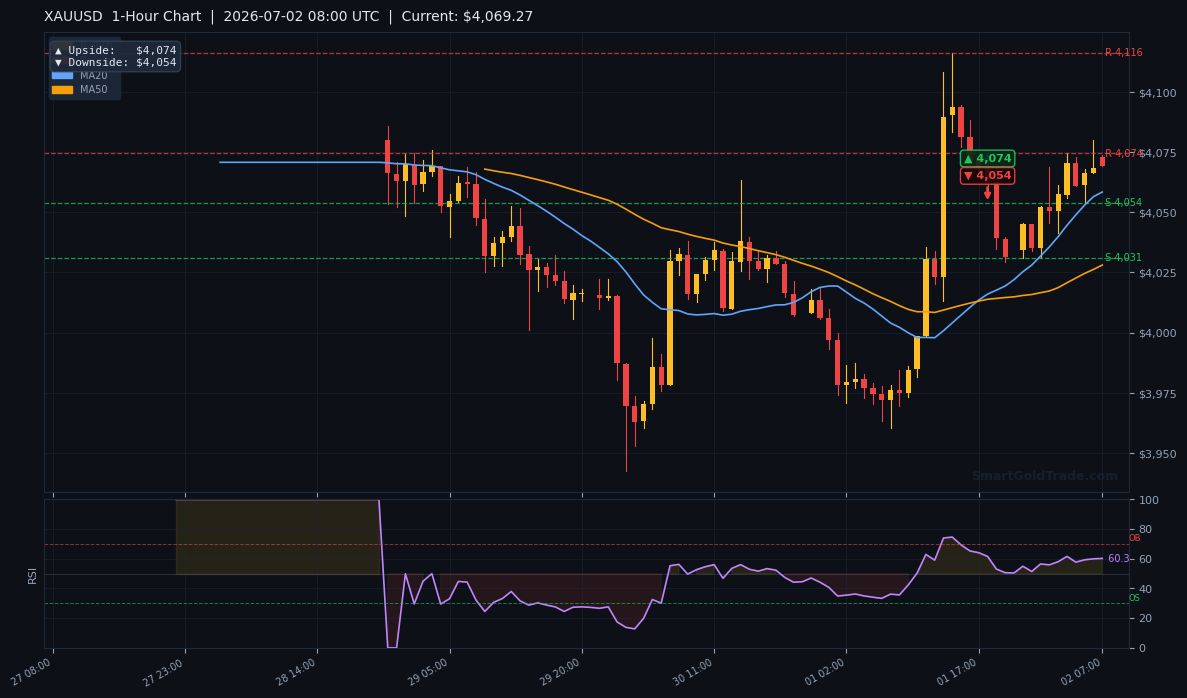The height and width of the screenshot is (698, 1187).
Task: Click the OB overbought label in RSI panel
Action: [x=1134, y=538]
